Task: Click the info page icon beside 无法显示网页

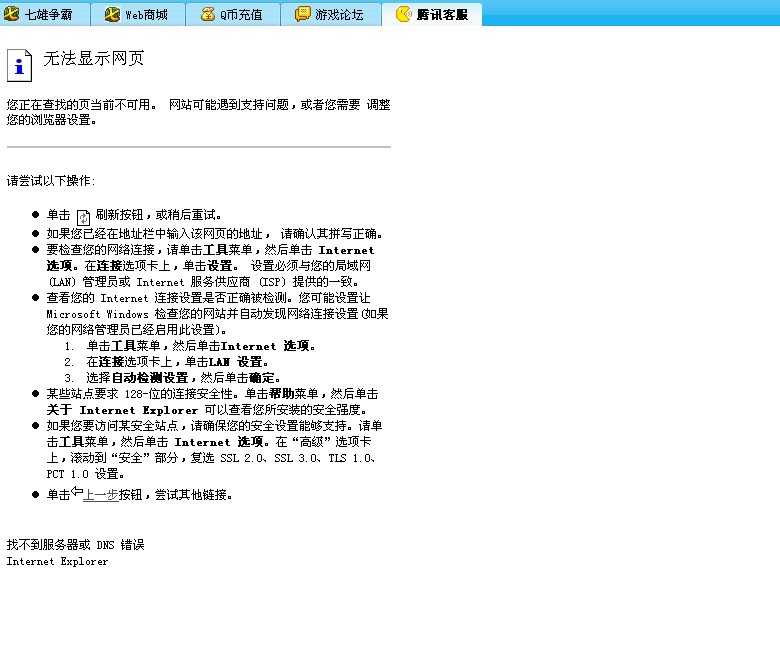Action: tap(19, 65)
